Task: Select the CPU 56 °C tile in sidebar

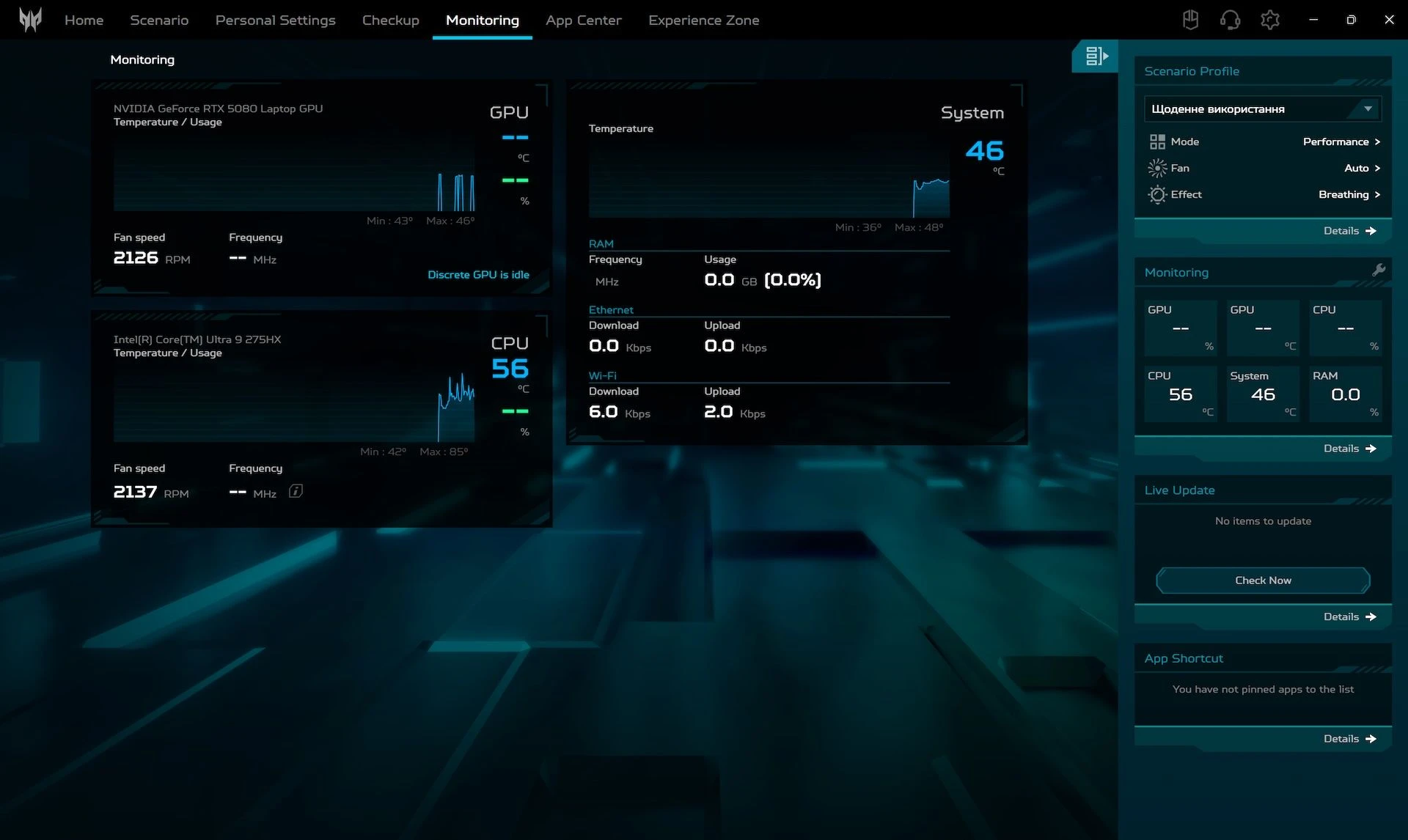Action: point(1181,394)
